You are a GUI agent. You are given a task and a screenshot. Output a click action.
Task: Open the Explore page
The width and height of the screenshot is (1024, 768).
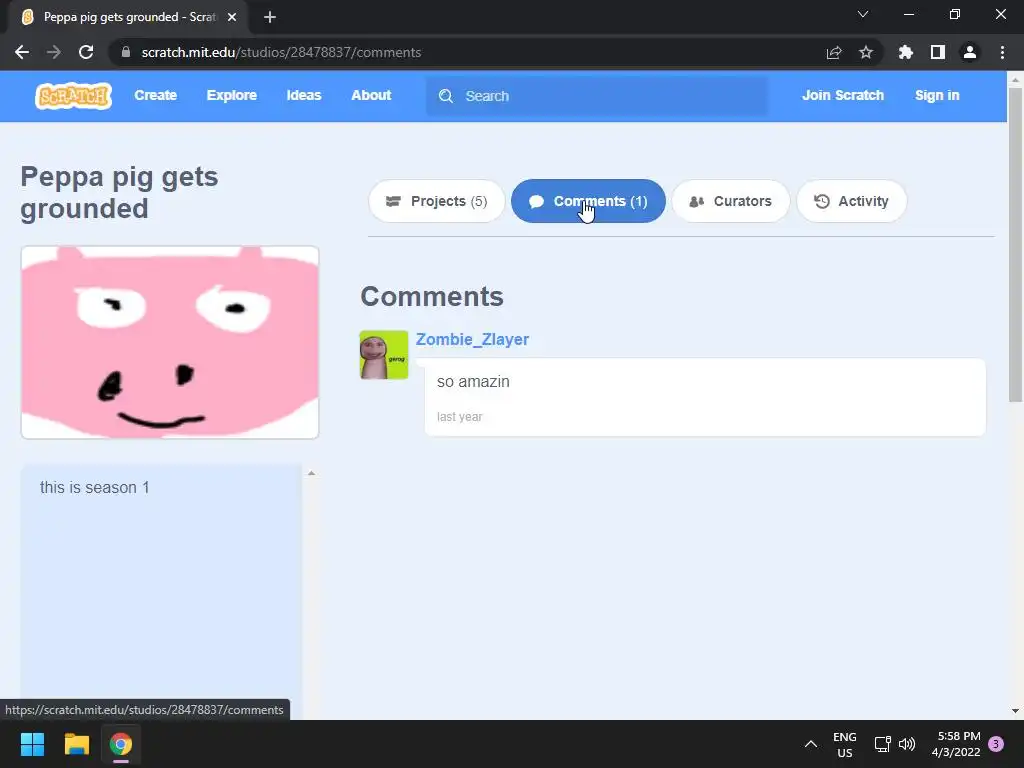click(232, 95)
